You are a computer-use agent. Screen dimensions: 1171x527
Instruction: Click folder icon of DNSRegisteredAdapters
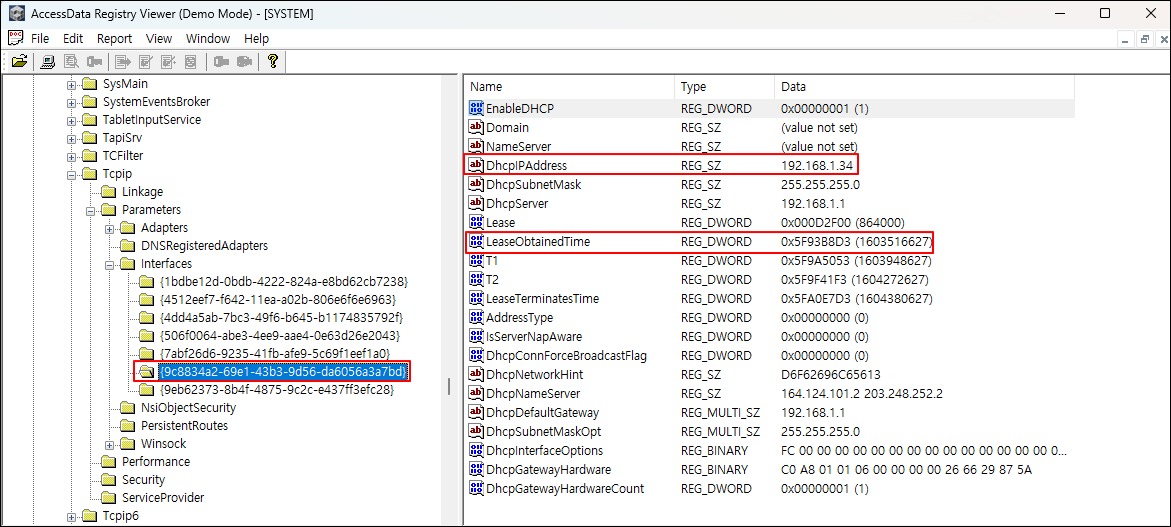click(x=128, y=246)
